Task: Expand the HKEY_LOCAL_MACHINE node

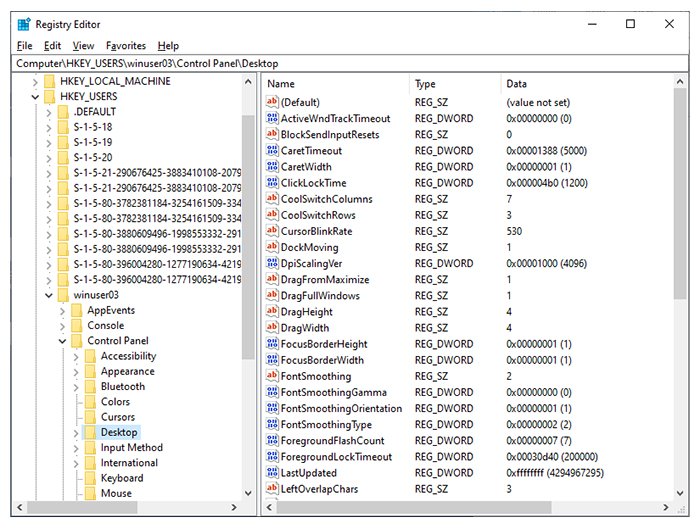Action: pos(35,81)
